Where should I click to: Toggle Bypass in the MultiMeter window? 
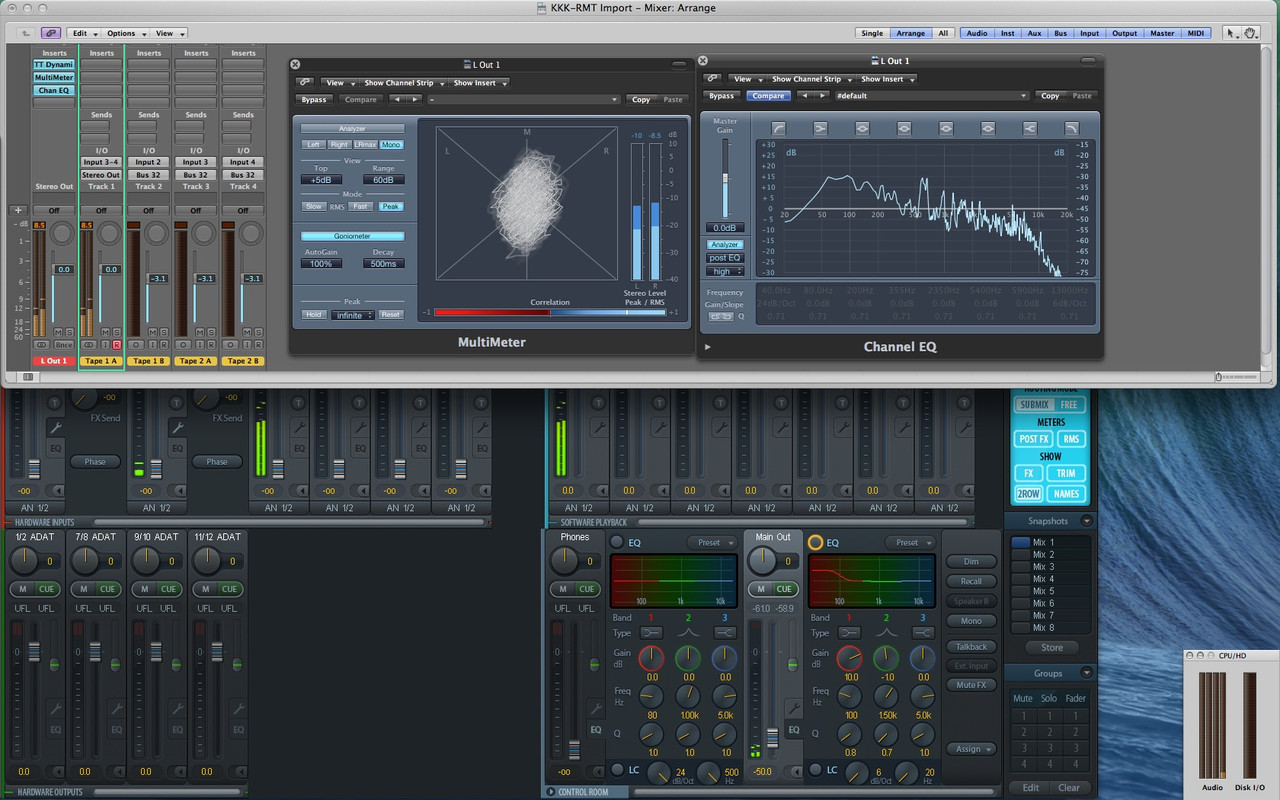click(314, 99)
